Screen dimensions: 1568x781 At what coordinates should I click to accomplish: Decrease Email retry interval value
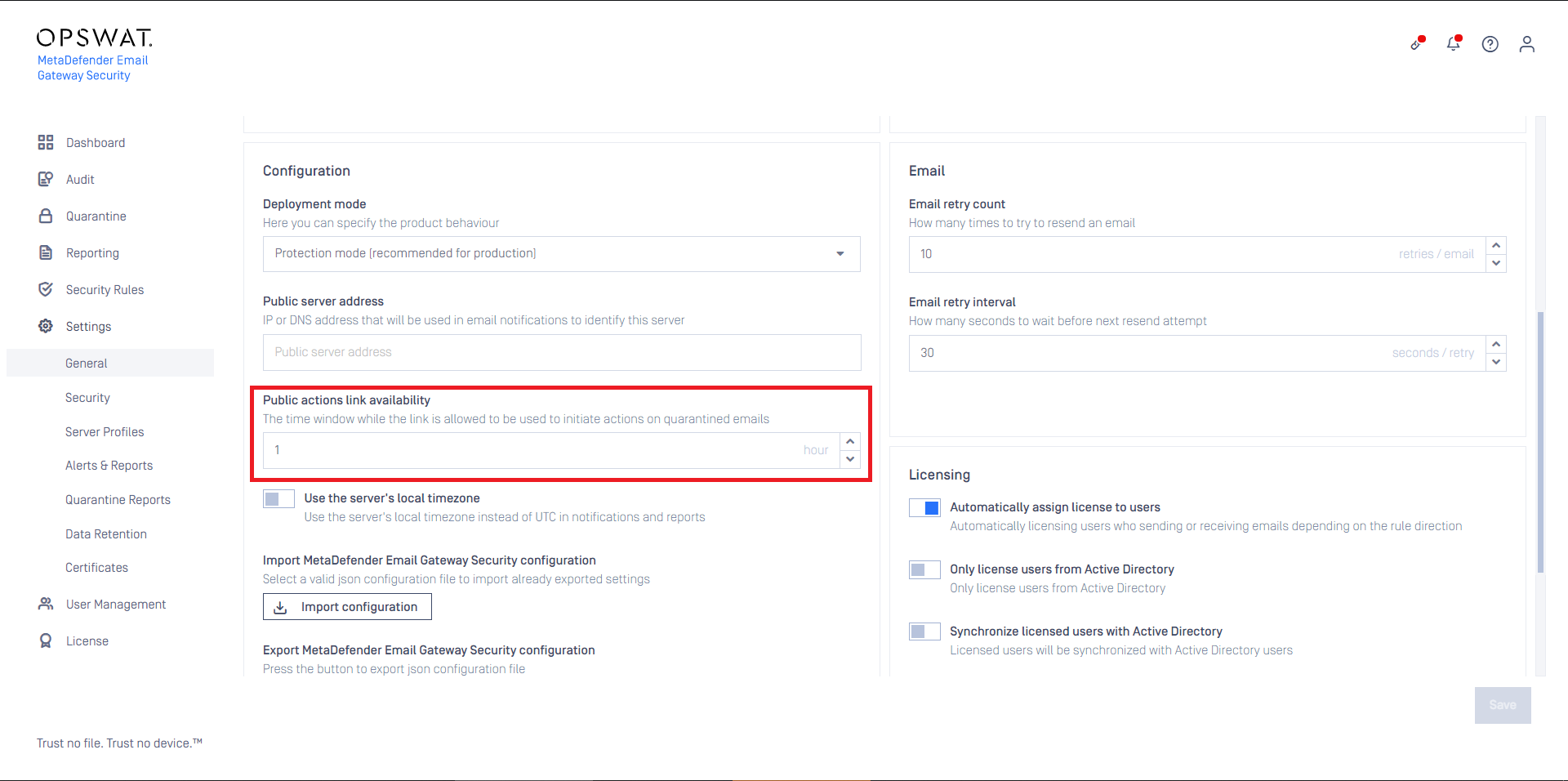(x=1496, y=362)
